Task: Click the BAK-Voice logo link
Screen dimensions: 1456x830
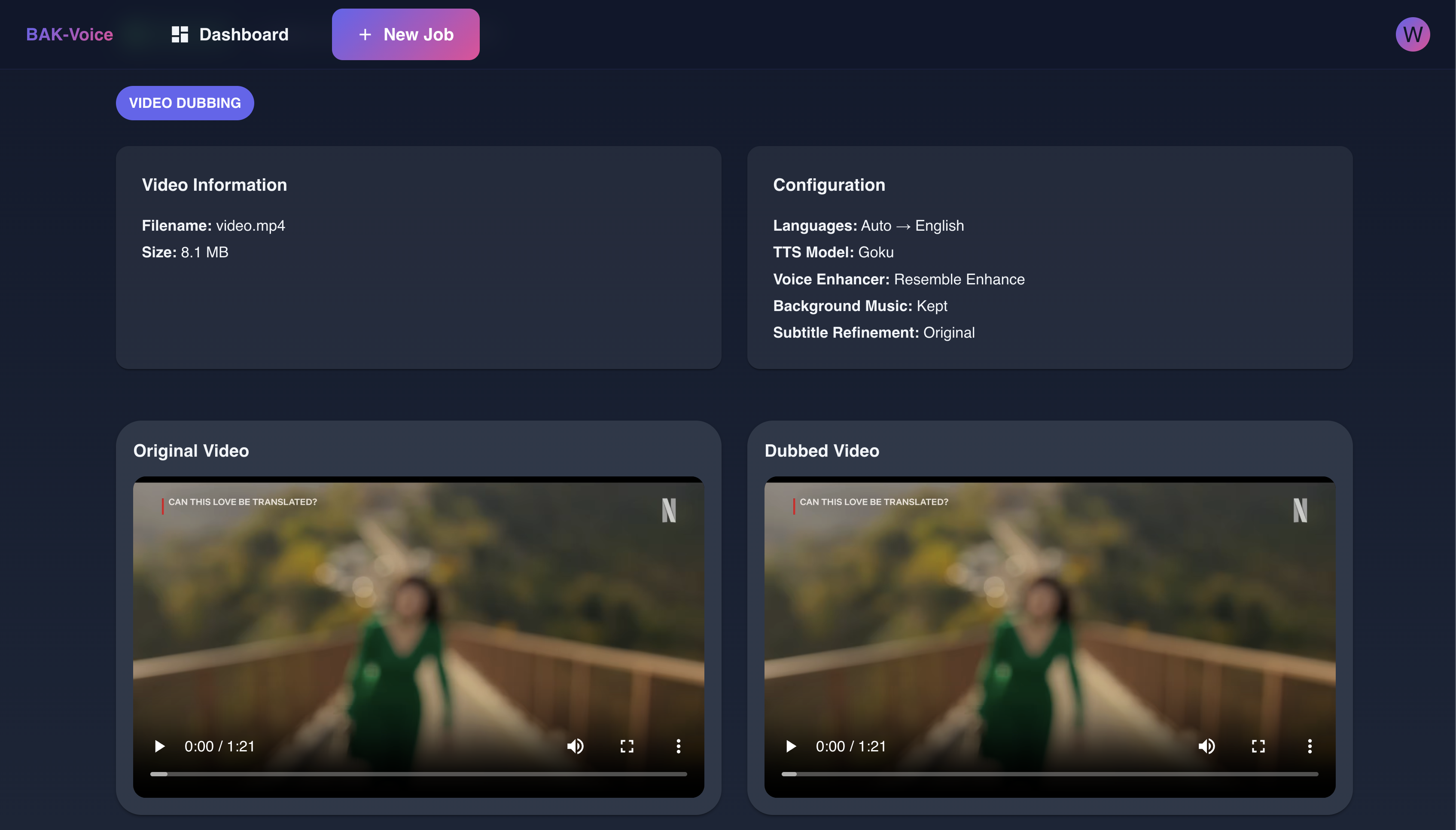Action: point(70,34)
